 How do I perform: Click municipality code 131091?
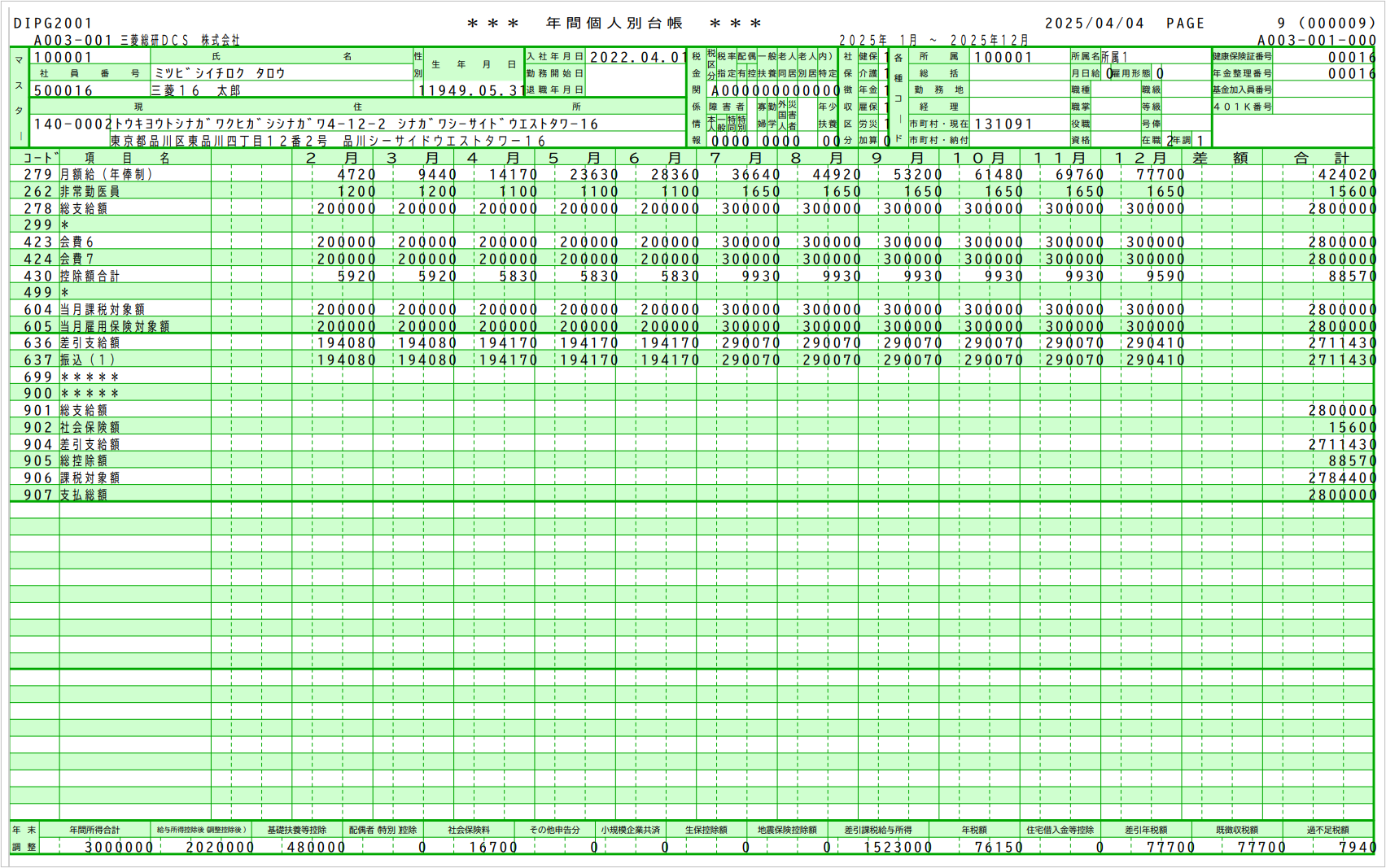pyautogui.click(x=1003, y=124)
